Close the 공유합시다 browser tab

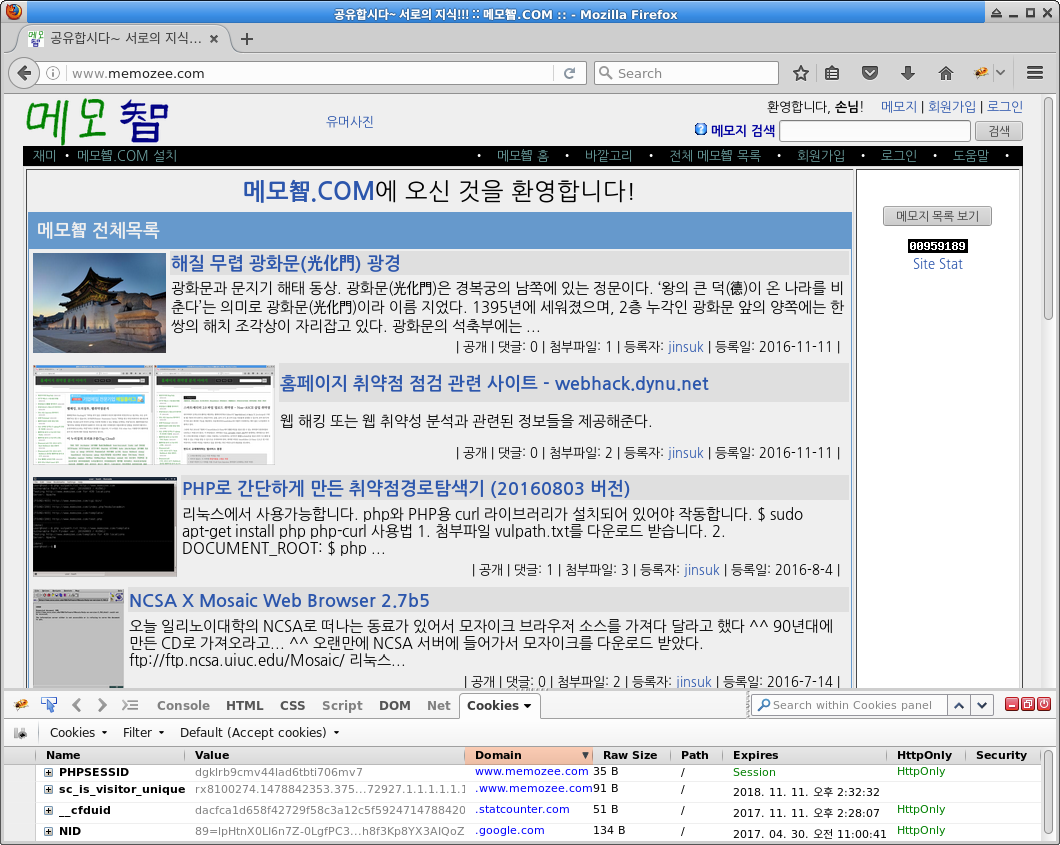(214, 39)
